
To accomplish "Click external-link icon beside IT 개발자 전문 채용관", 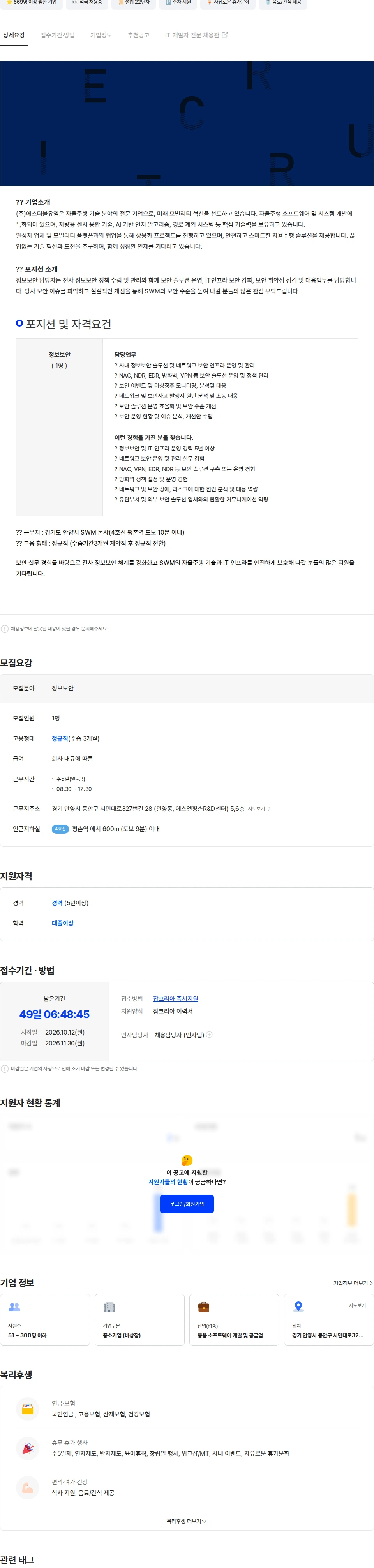I will pos(225,35).
